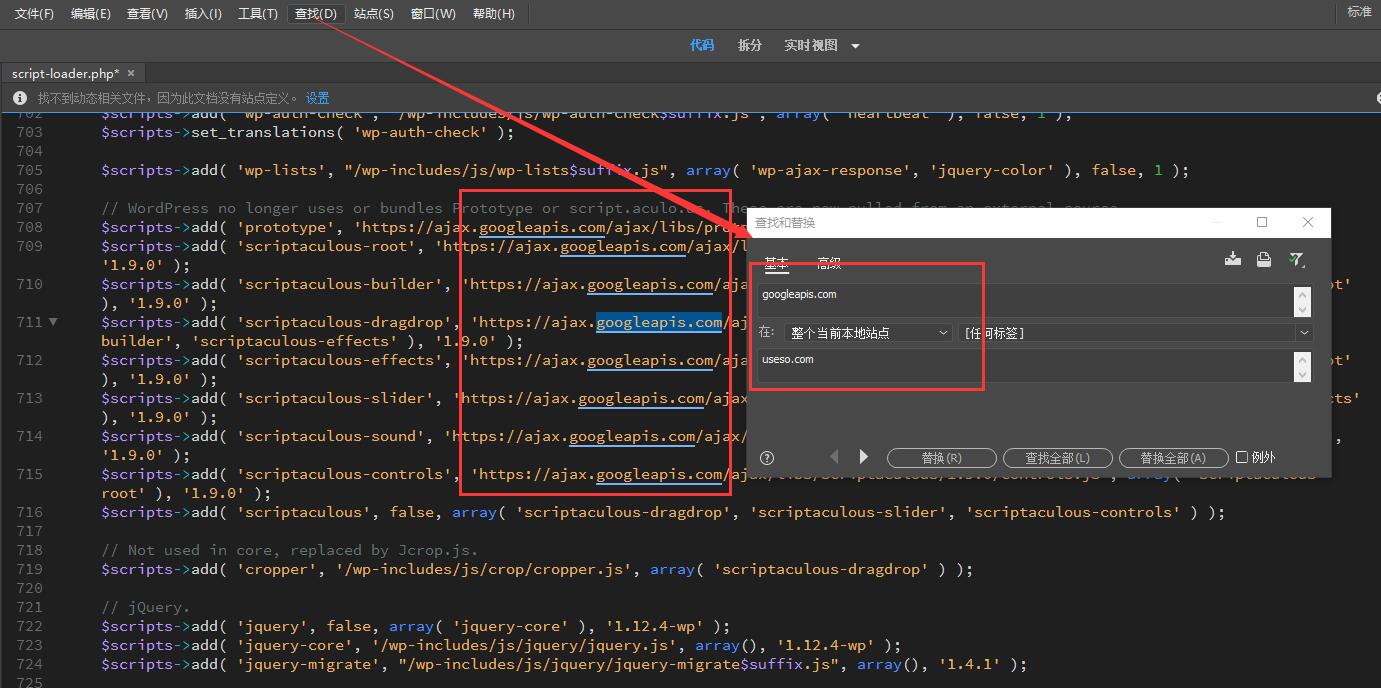The image size is (1381, 688).
Task: Click the replace field containing useso.com
Action: [x=1026, y=365]
